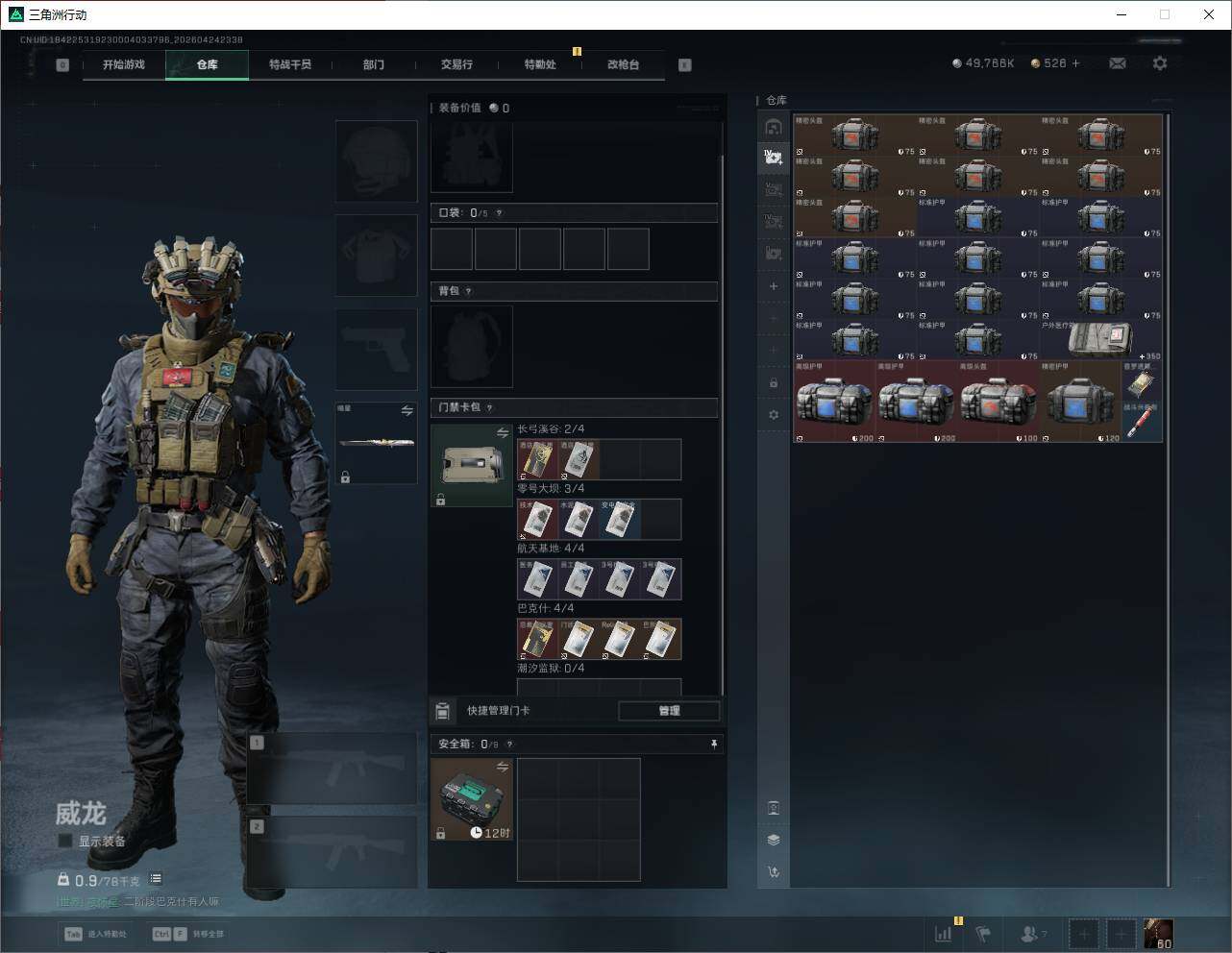Open the player avatar in bottom right
Screen dimensions: 1232x953
(x=1158, y=933)
